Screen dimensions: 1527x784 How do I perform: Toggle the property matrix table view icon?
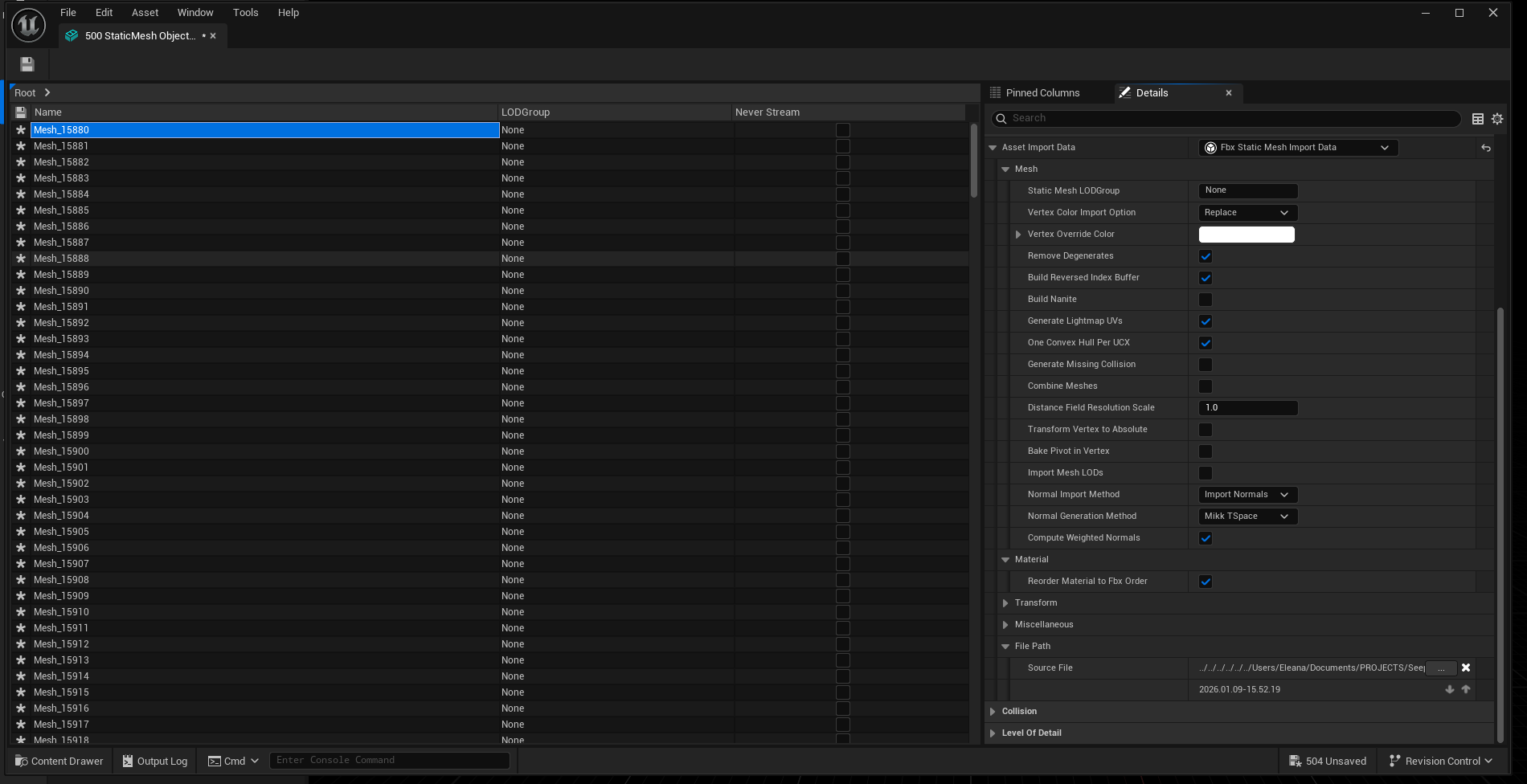(1477, 119)
